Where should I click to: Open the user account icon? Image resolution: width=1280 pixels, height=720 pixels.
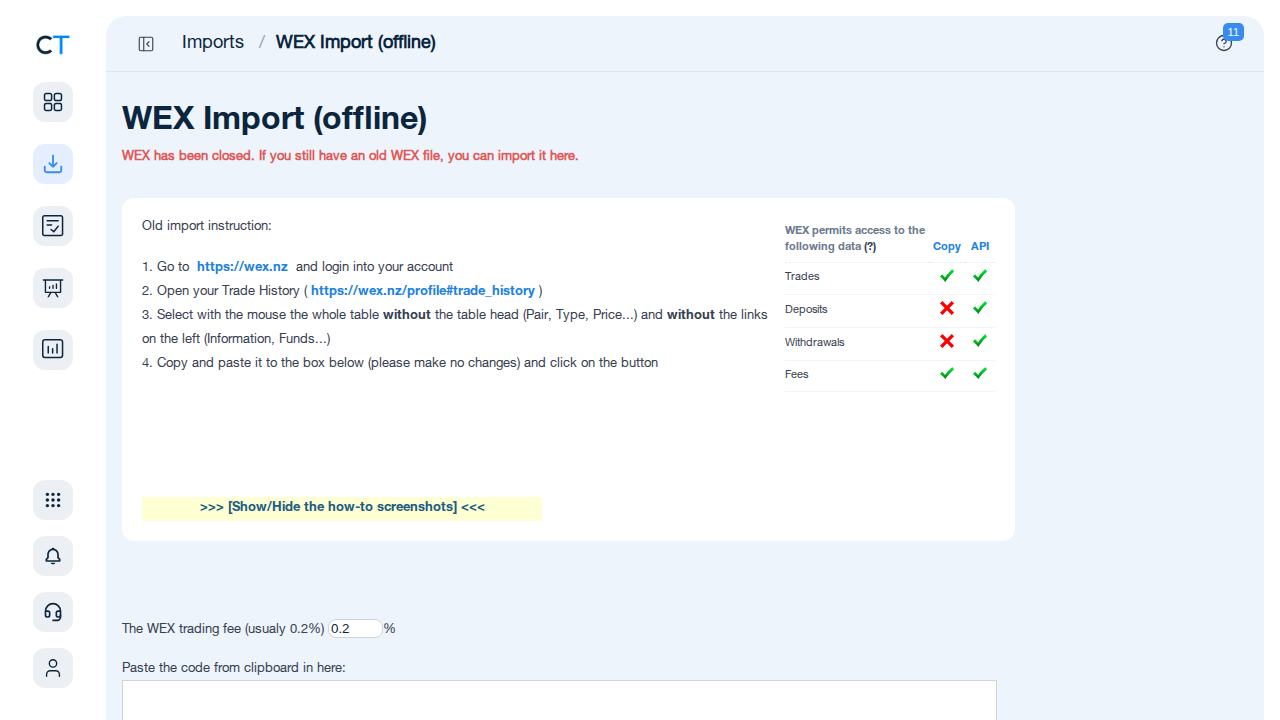53,668
